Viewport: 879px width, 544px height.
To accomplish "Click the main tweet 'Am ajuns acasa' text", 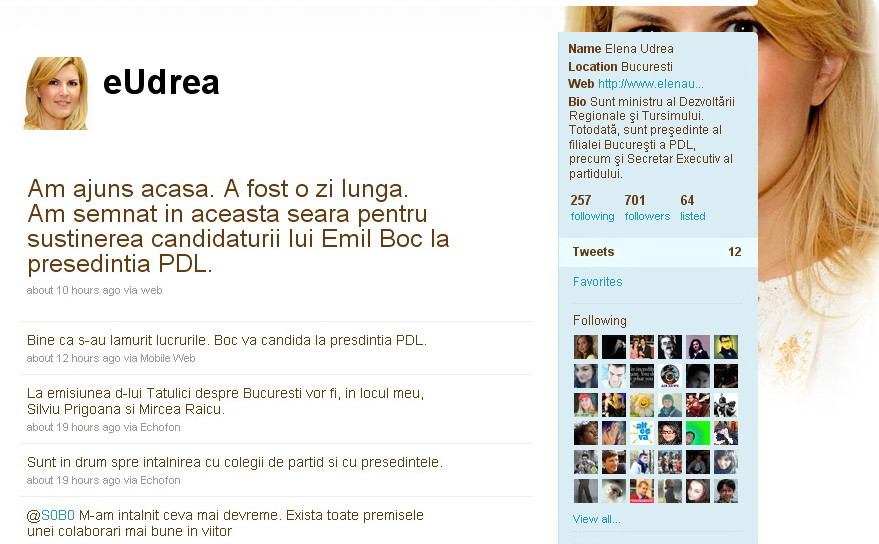I will (x=238, y=227).
